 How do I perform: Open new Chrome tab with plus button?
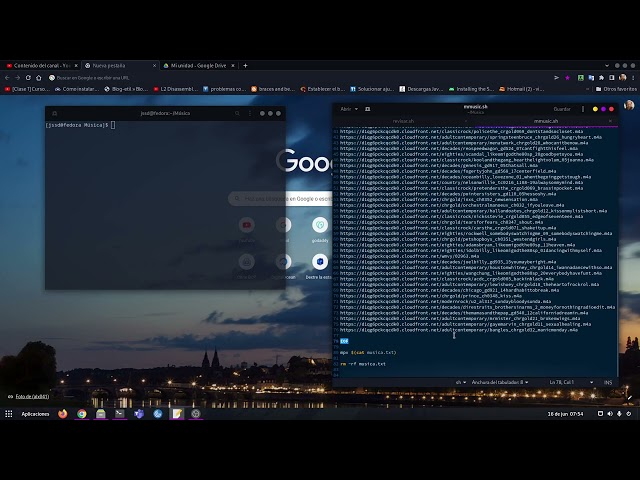(x=245, y=65)
